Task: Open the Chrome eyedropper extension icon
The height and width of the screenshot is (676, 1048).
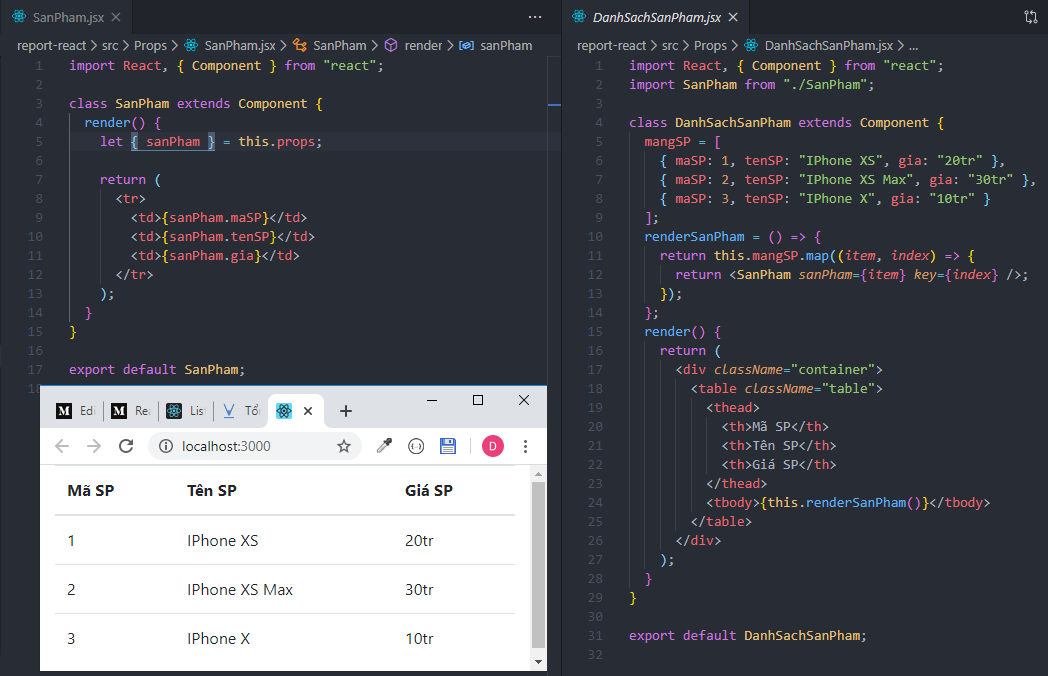Action: point(384,446)
